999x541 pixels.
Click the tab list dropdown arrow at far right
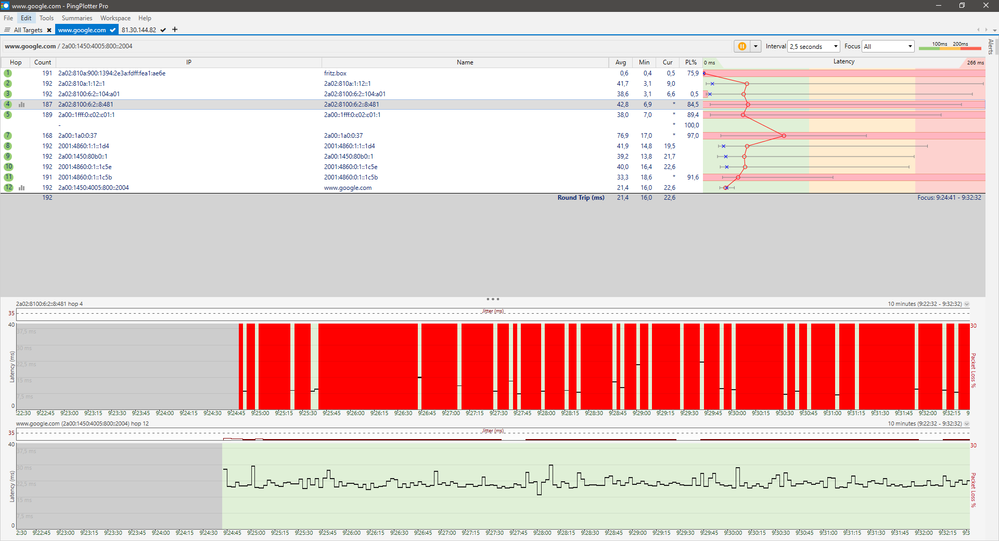pos(993,30)
